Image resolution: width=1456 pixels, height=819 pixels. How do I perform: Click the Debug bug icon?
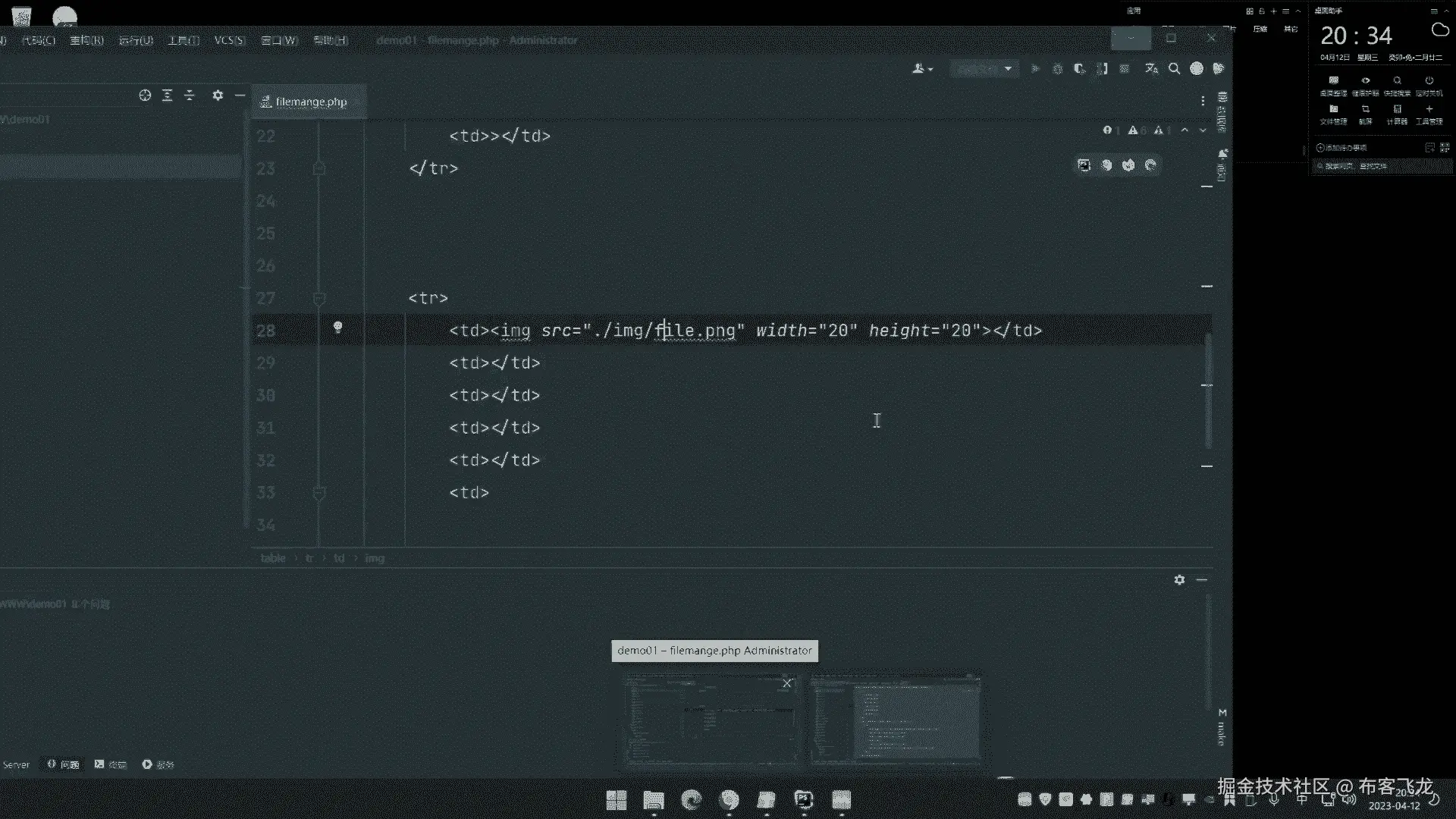(x=1057, y=69)
